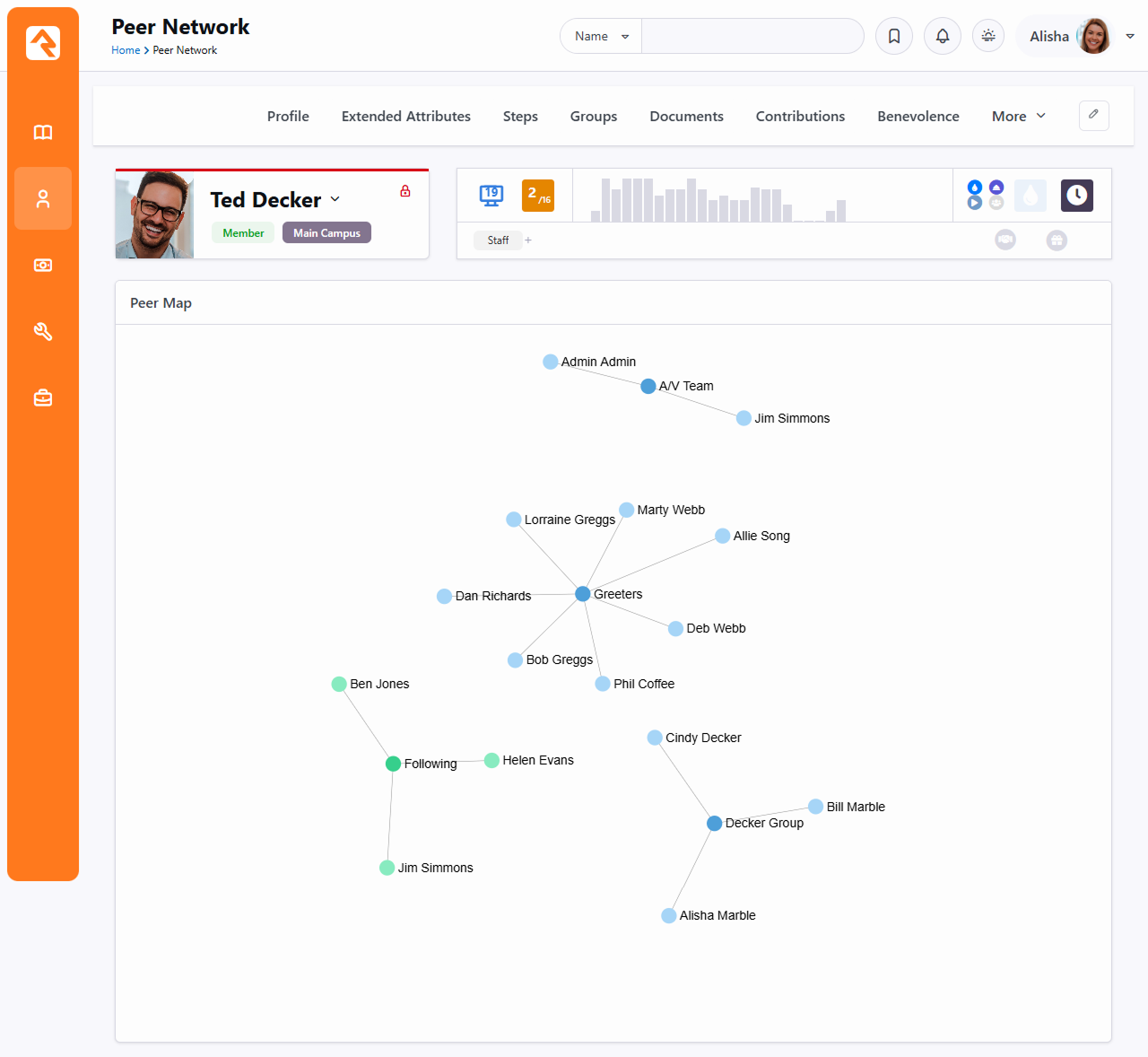Click the red lock icon by Ted Decker
Image resolution: width=1148 pixels, height=1057 pixels.
(405, 191)
